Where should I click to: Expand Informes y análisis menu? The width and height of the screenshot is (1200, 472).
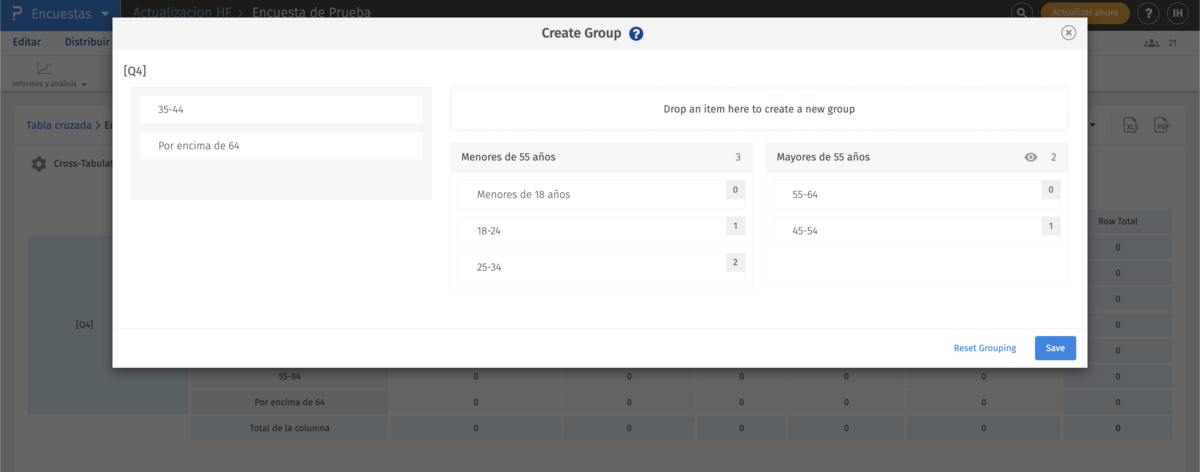tap(49, 75)
